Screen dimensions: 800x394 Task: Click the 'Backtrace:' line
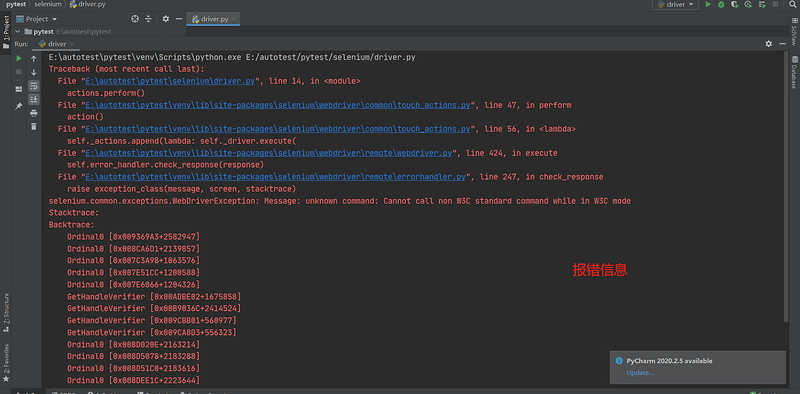71,225
